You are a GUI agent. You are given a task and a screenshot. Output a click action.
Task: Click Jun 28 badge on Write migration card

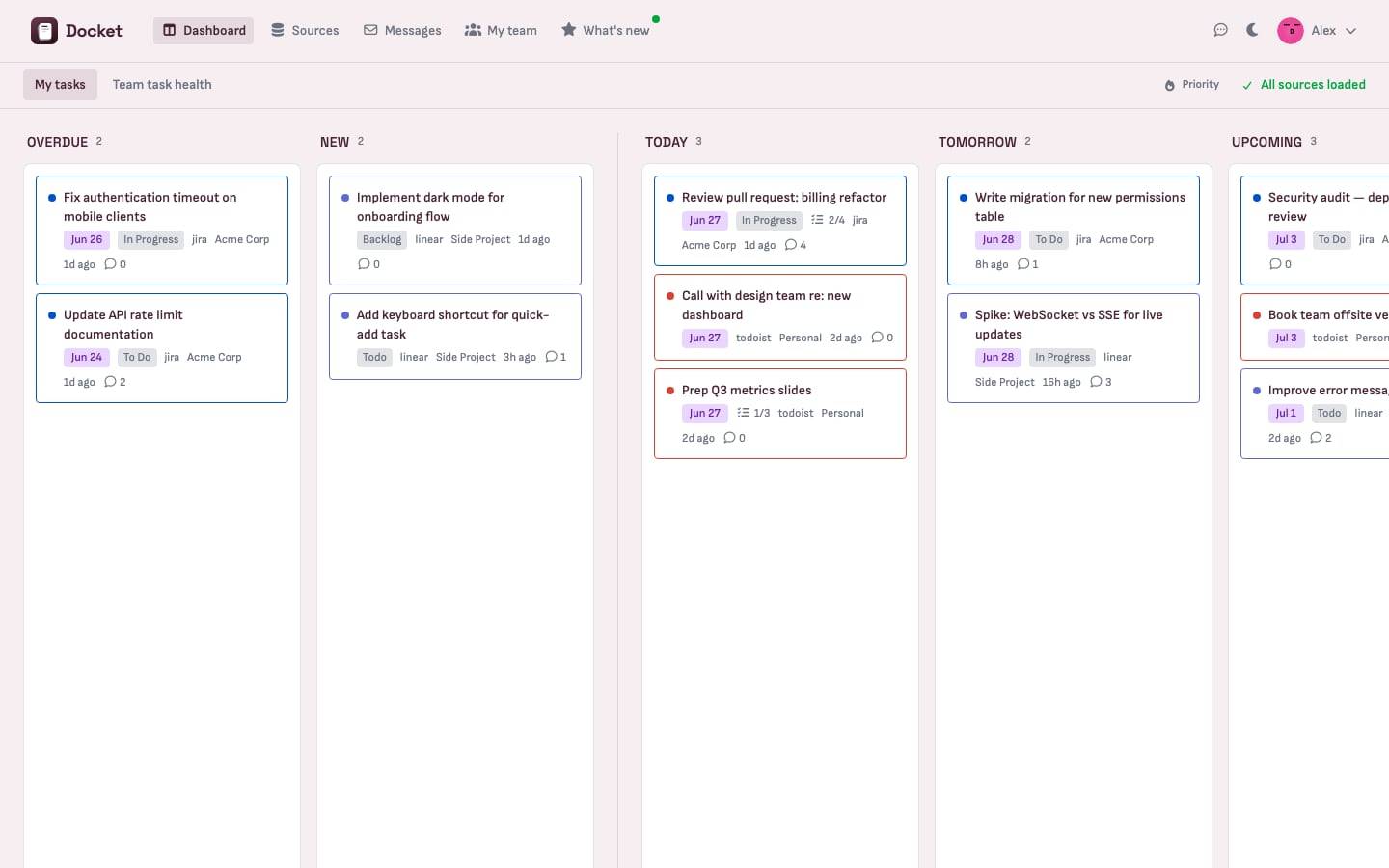click(x=998, y=239)
